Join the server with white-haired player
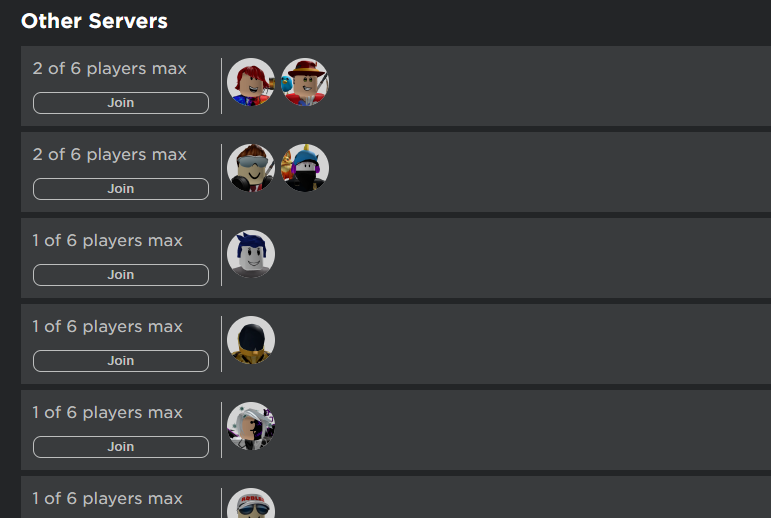The height and width of the screenshot is (518, 771). (121, 447)
